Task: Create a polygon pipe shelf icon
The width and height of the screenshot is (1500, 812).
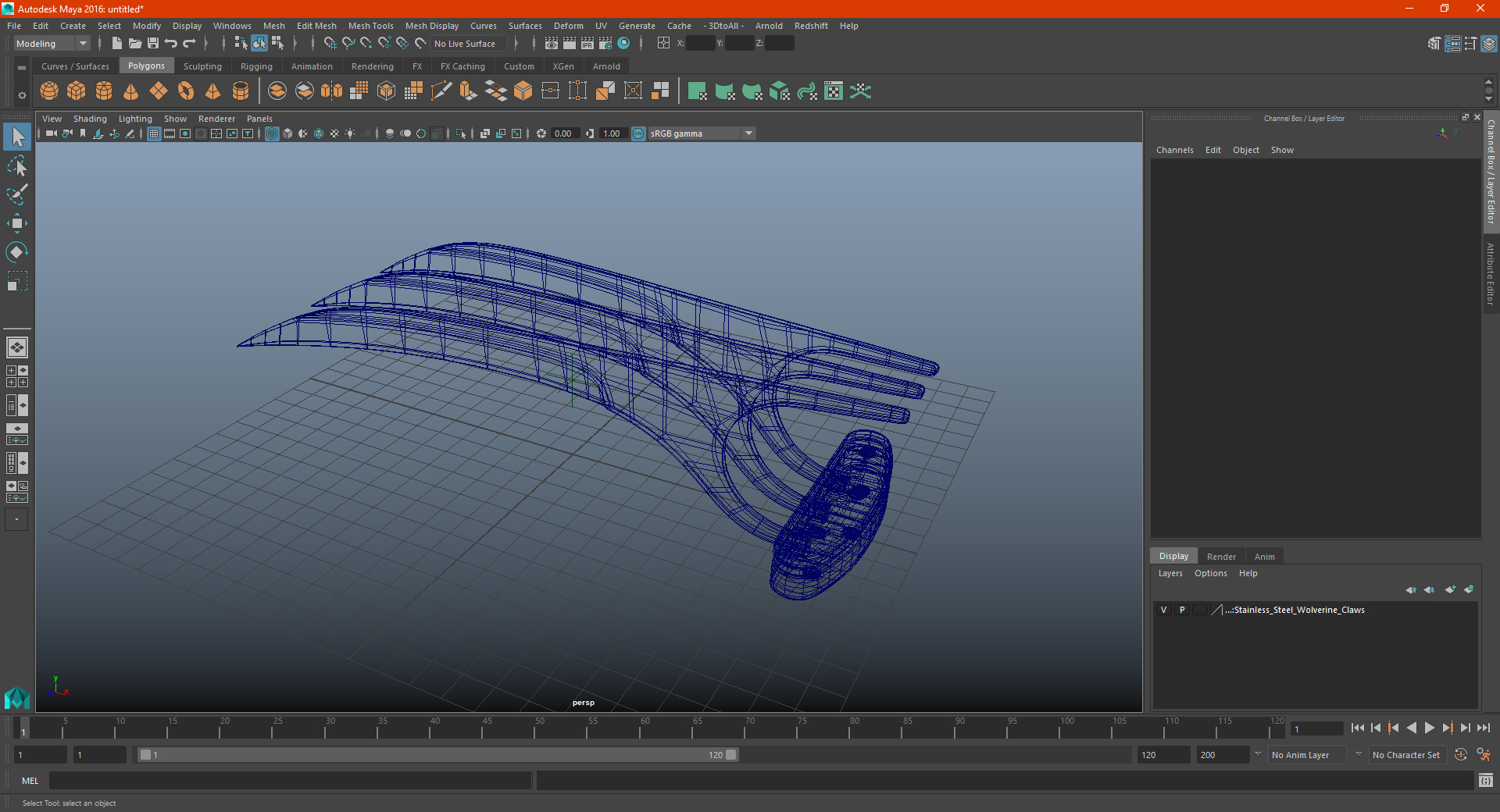Action: 241,91
